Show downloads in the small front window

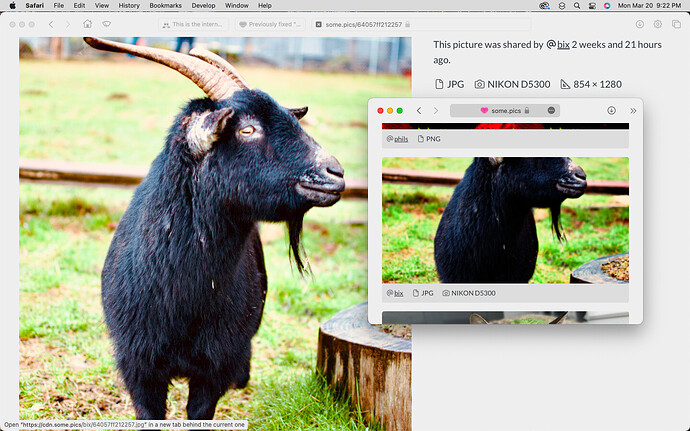[x=611, y=111]
